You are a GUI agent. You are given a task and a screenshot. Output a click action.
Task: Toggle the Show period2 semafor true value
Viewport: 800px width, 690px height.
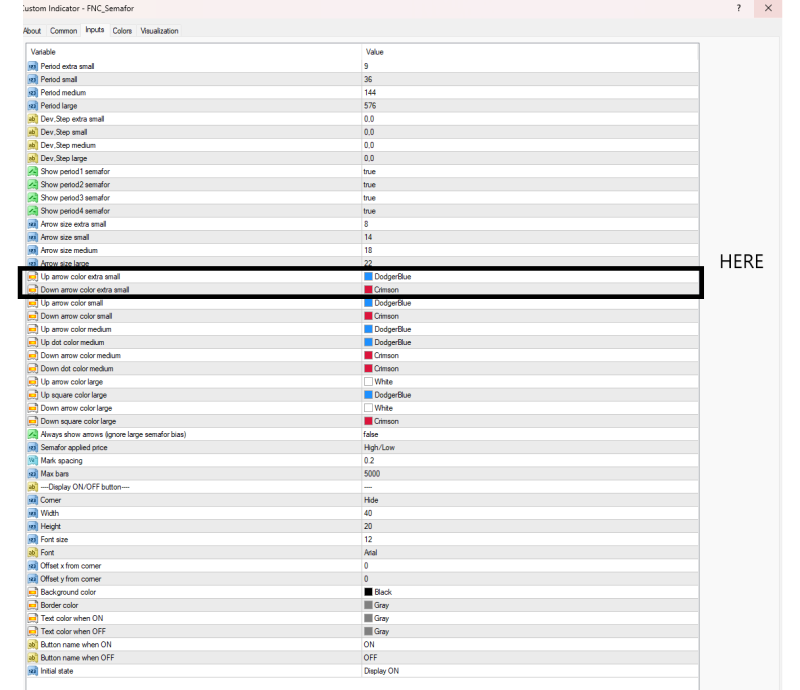point(369,185)
